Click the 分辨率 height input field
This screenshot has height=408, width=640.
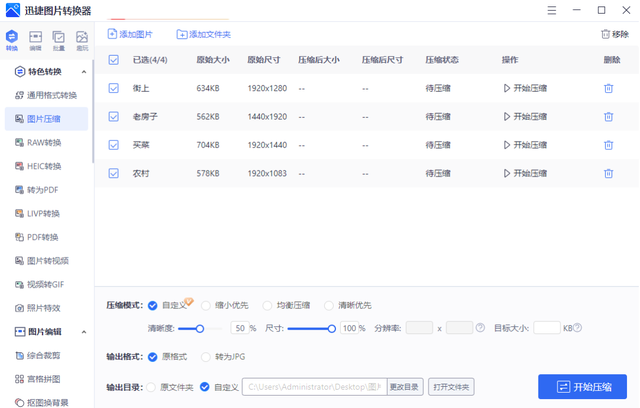(x=459, y=328)
